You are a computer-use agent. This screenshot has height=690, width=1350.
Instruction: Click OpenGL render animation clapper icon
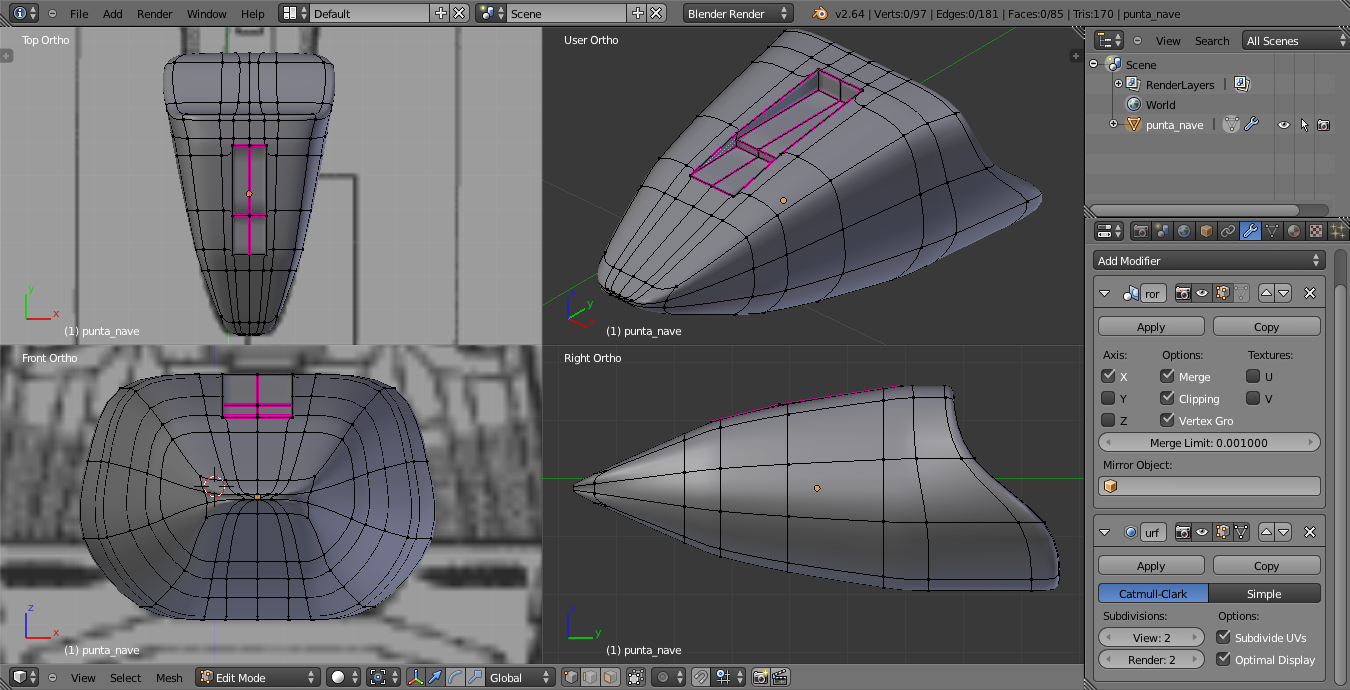click(781, 677)
